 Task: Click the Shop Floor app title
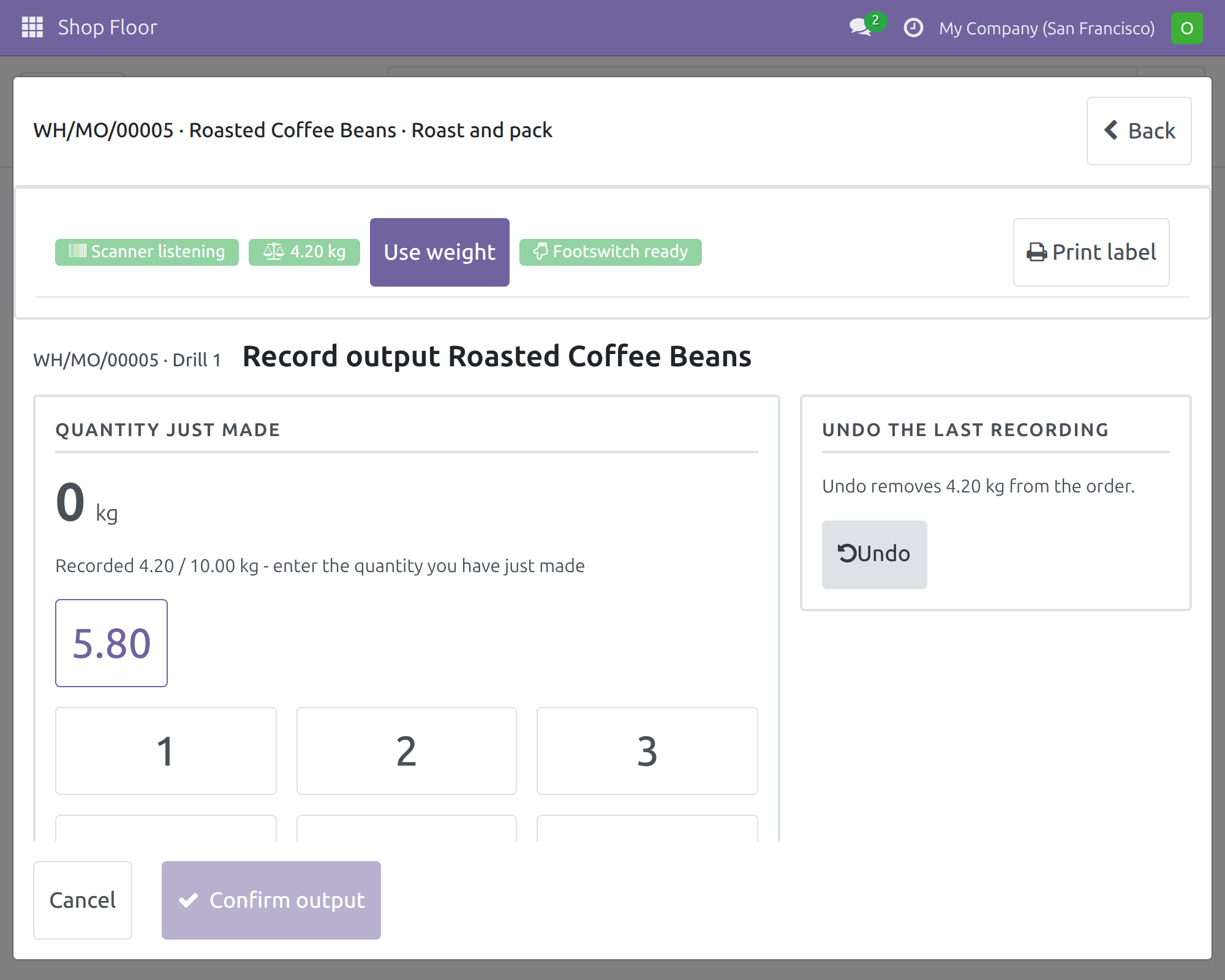tap(108, 28)
